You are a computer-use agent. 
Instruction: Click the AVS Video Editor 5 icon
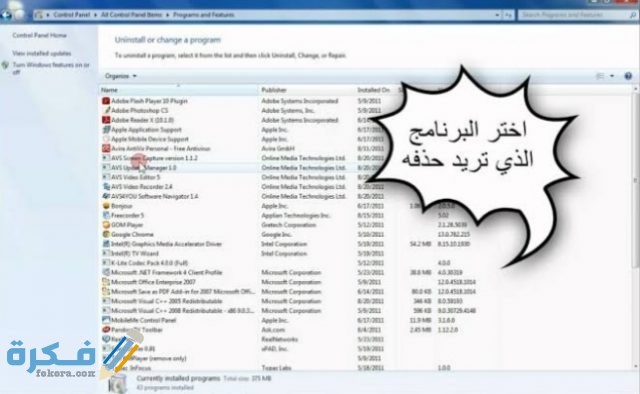[106, 177]
